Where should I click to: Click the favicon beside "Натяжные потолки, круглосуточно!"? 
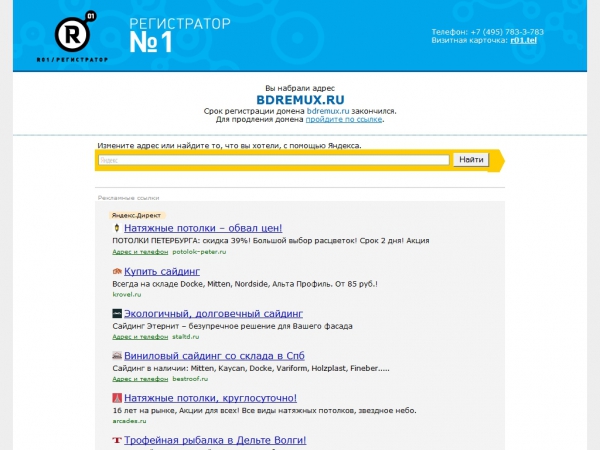(x=117, y=398)
